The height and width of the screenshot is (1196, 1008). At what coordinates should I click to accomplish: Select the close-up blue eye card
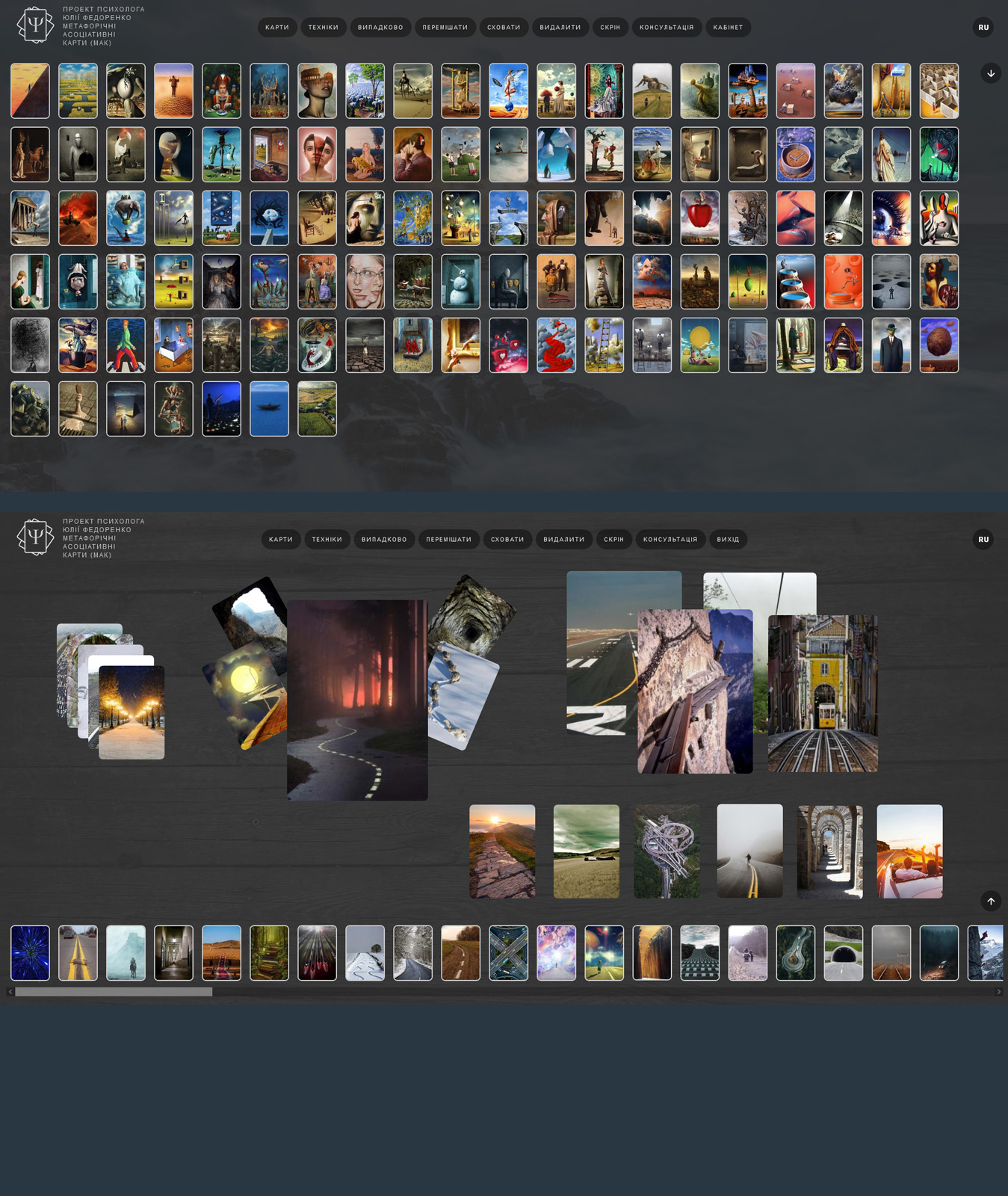[x=891, y=218]
